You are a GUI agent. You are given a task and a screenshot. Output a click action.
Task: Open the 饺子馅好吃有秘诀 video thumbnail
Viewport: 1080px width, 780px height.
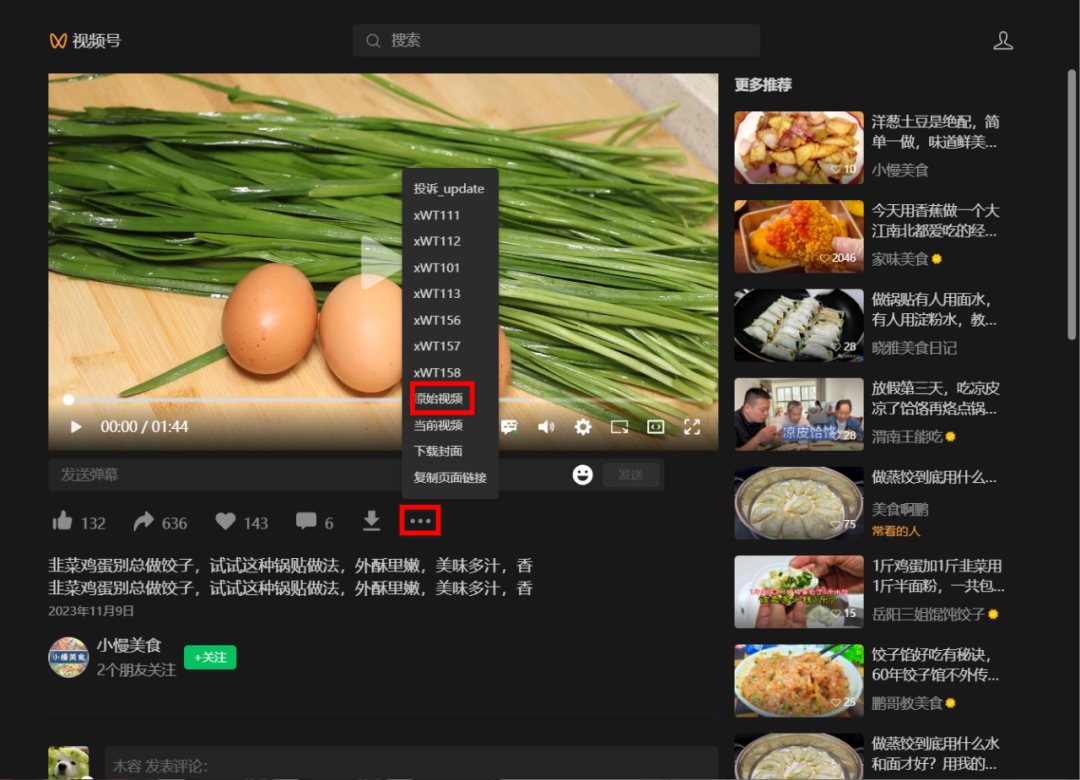coord(798,681)
